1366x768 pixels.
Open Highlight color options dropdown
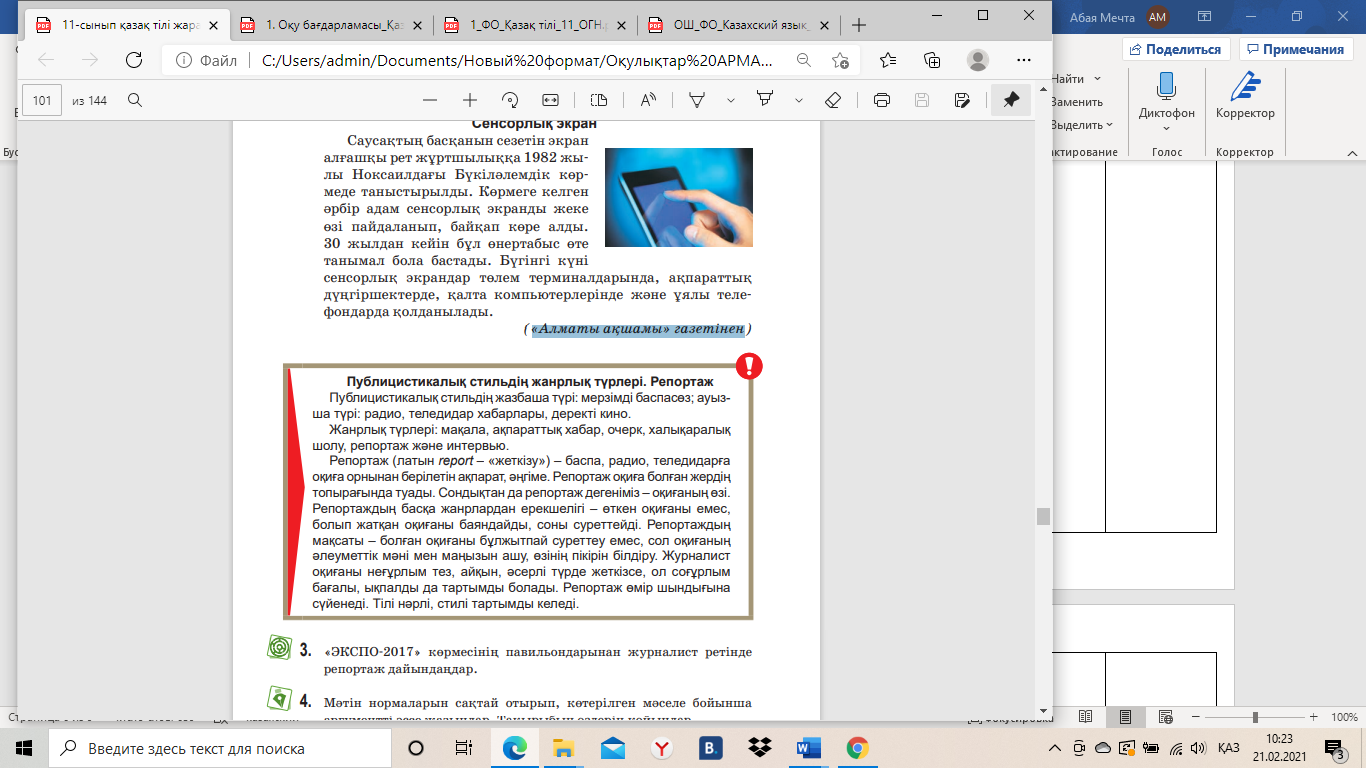pyautogui.click(x=798, y=100)
